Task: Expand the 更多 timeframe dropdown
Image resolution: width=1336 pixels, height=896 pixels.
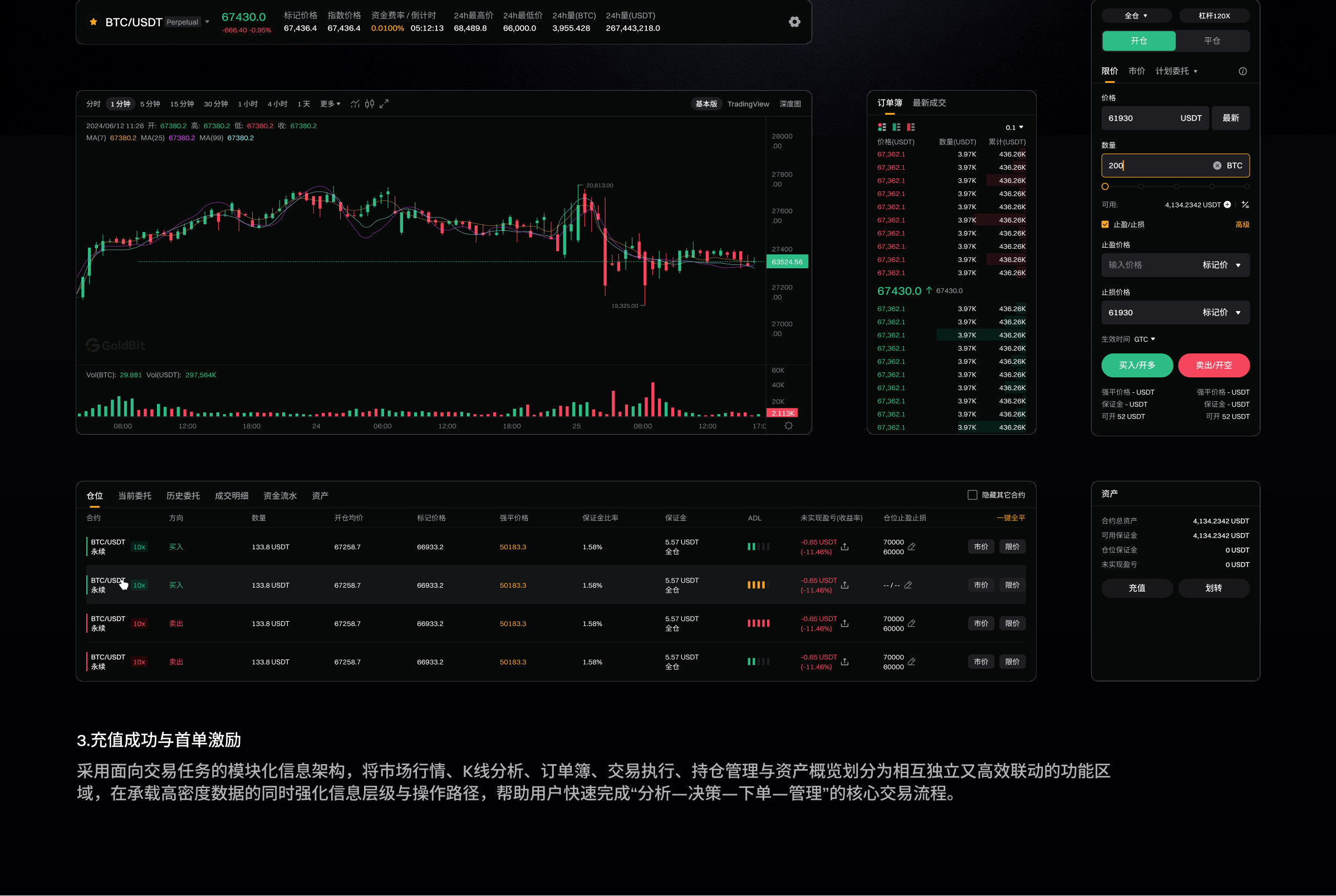Action: 330,104
